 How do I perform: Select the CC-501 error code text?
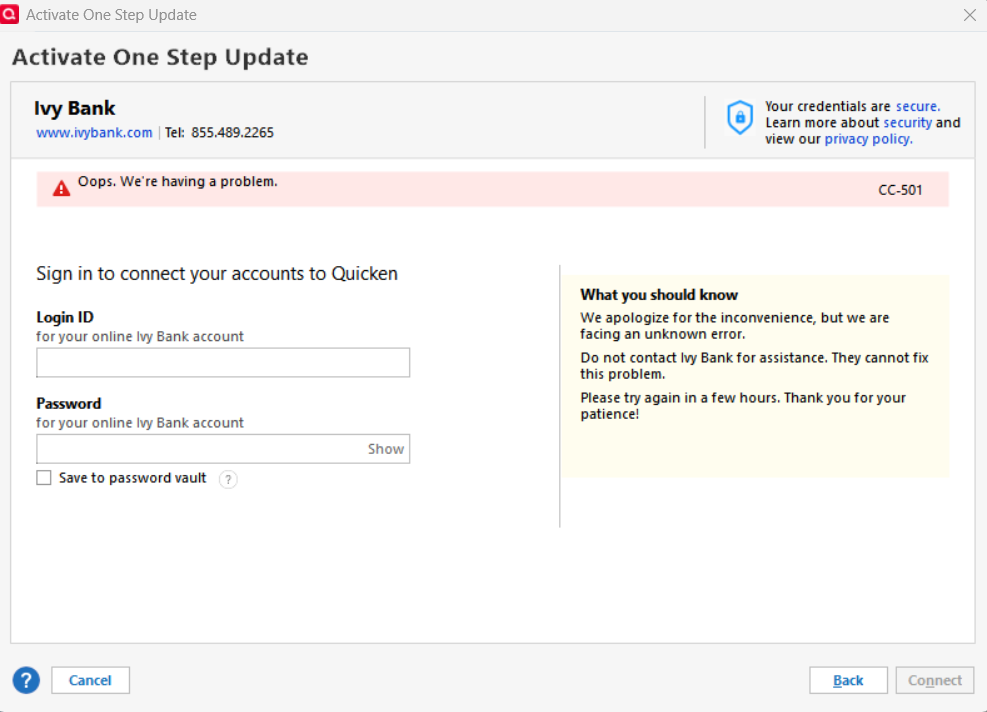tap(900, 190)
